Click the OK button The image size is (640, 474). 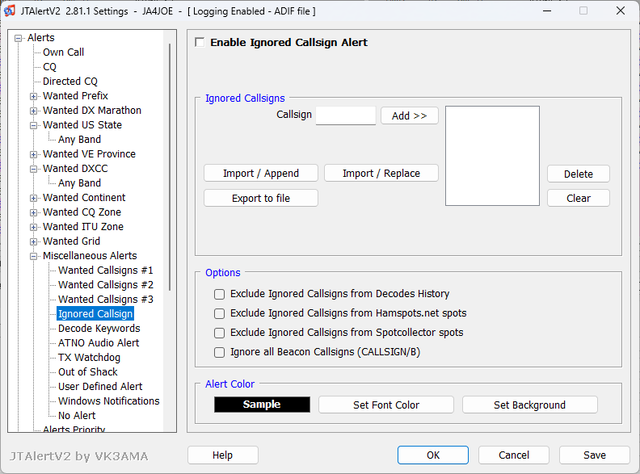pyautogui.click(x=433, y=455)
